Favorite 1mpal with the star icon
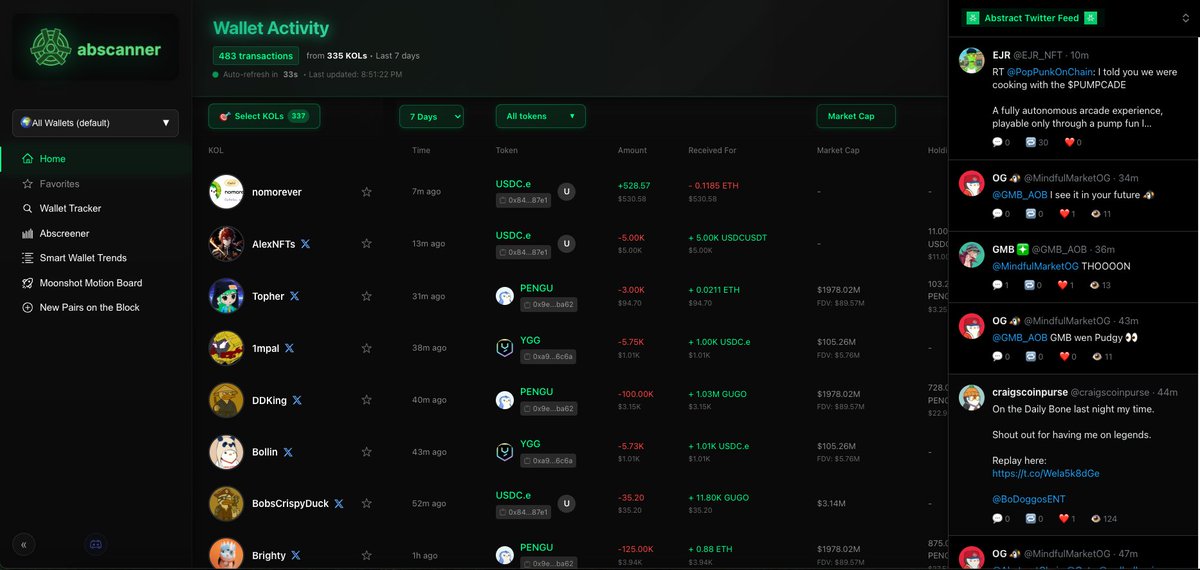This screenshot has height=570, width=1200. (366, 348)
